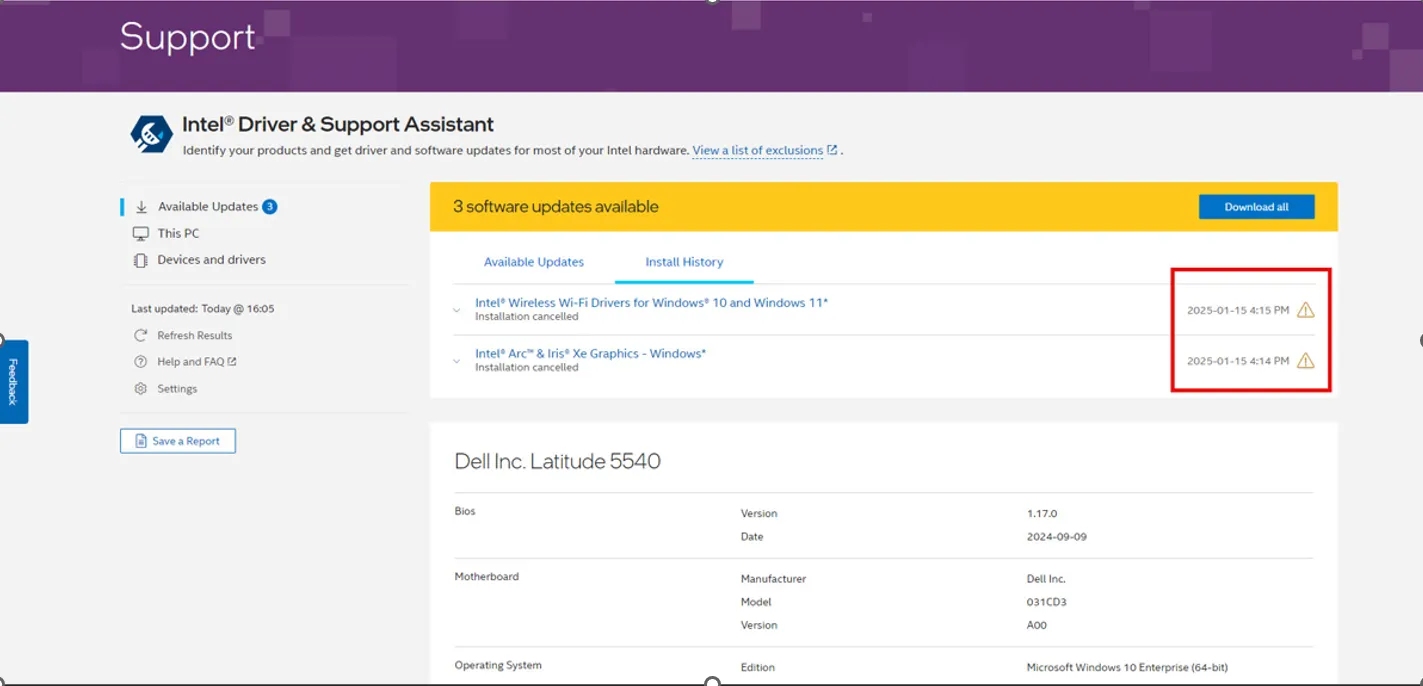Image resolution: width=1423 pixels, height=686 pixels.
Task: Click the Refresh Results icon
Action: [140, 335]
